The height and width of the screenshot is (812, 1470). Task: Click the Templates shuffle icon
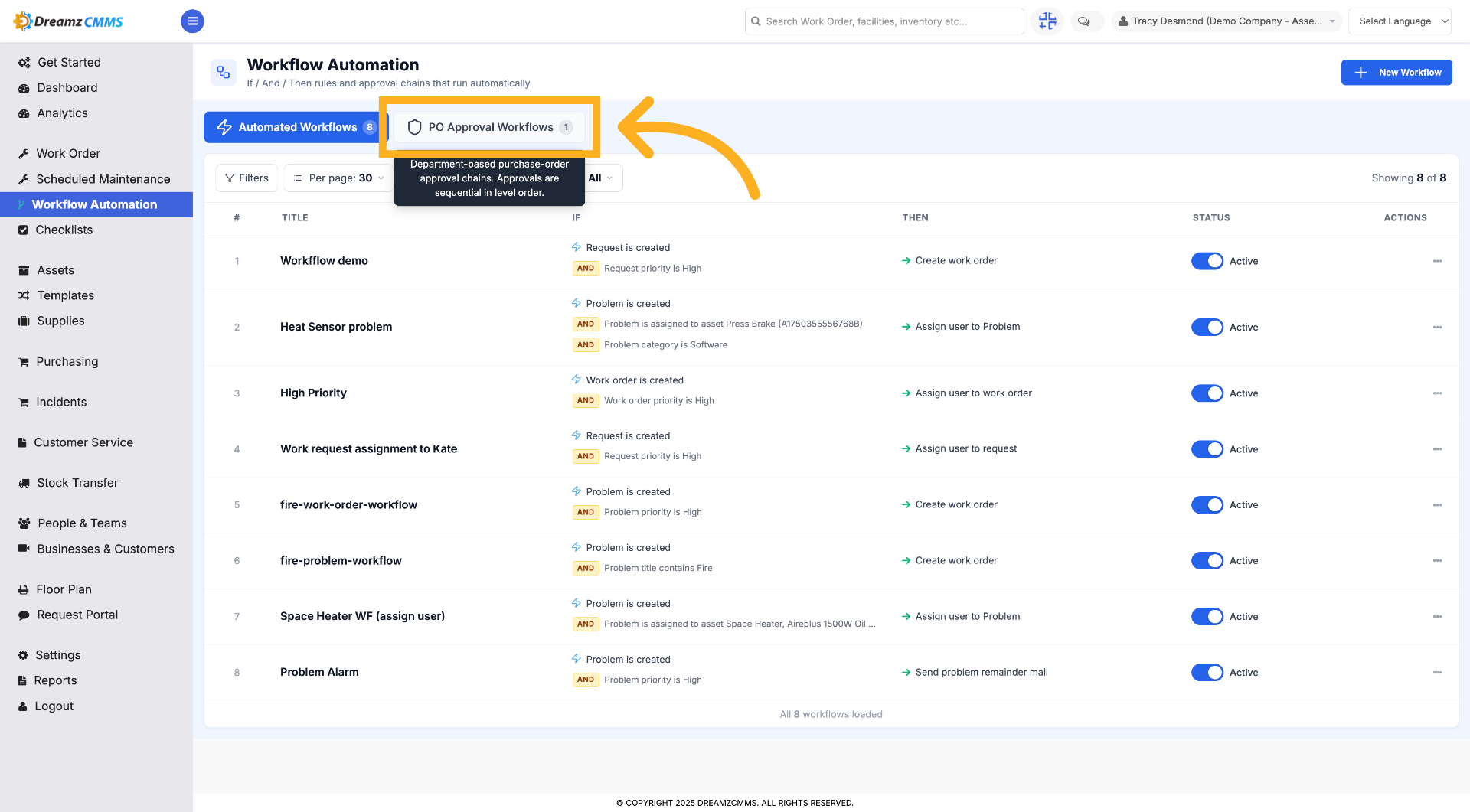click(x=24, y=295)
